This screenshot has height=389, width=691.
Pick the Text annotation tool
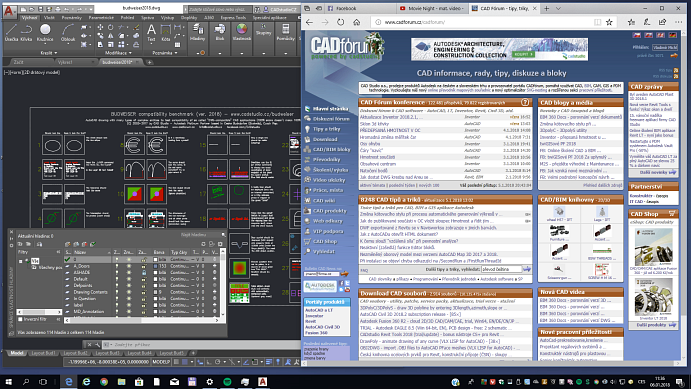click(151, 33)
